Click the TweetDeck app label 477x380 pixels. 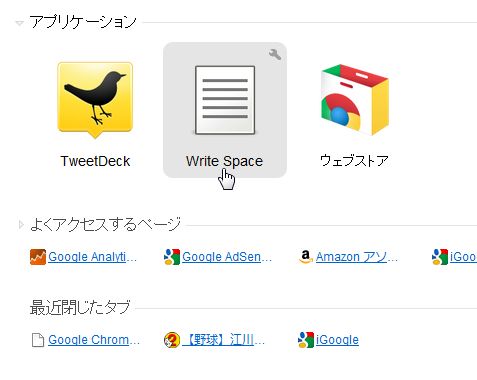pyautogui.click(x=95, y=161)
